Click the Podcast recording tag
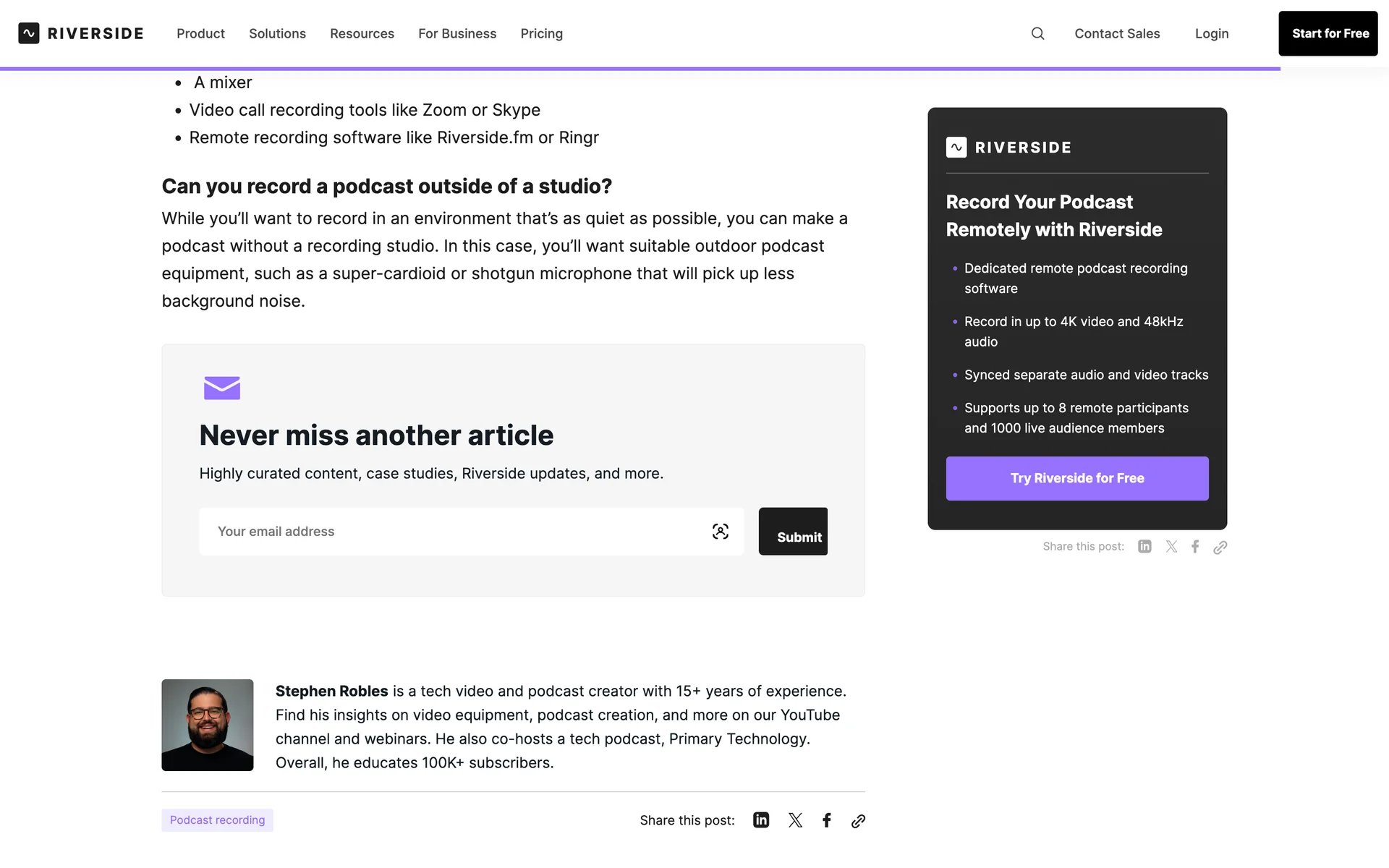Screen dimensions: 1389x868 (217, 820)
